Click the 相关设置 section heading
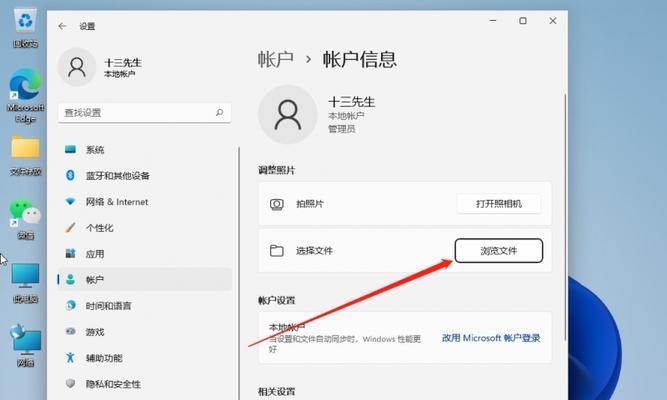Image resolution: width=667 pixels, height=400 pixels. click(x=276, y=391)
